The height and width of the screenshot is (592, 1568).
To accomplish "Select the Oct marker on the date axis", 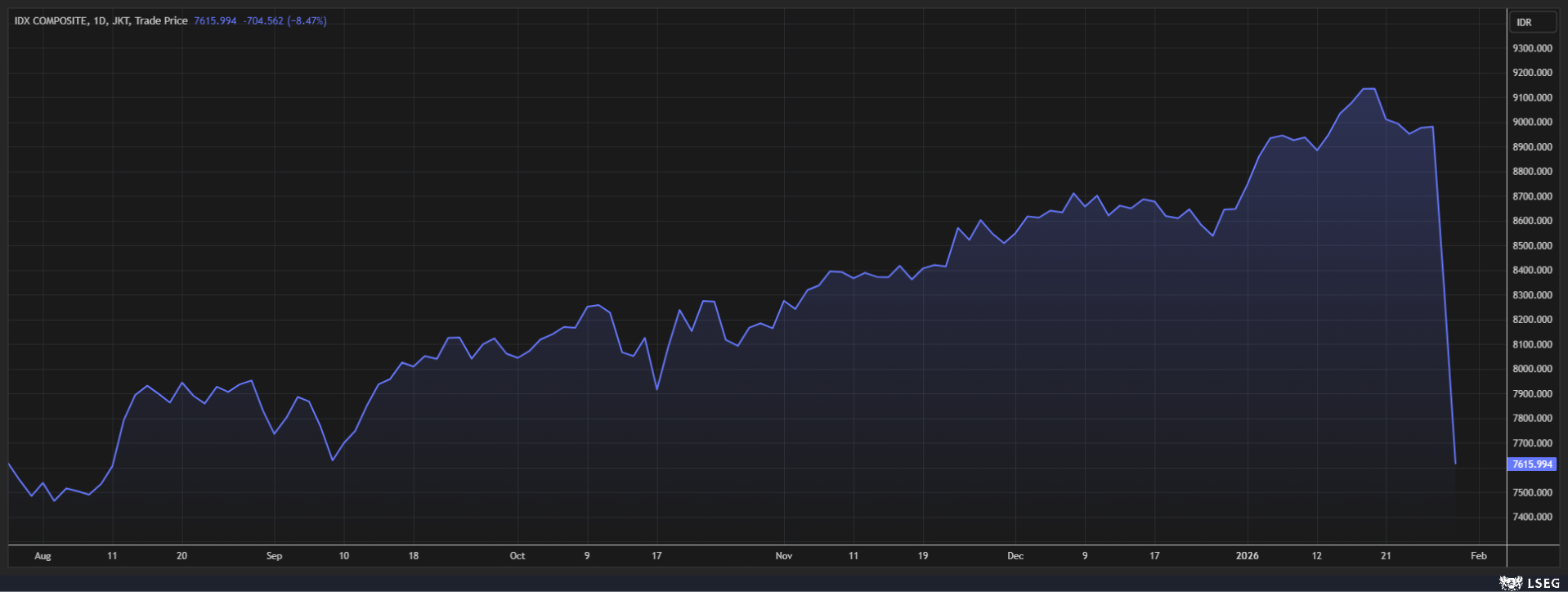I will tap(517, 556).
